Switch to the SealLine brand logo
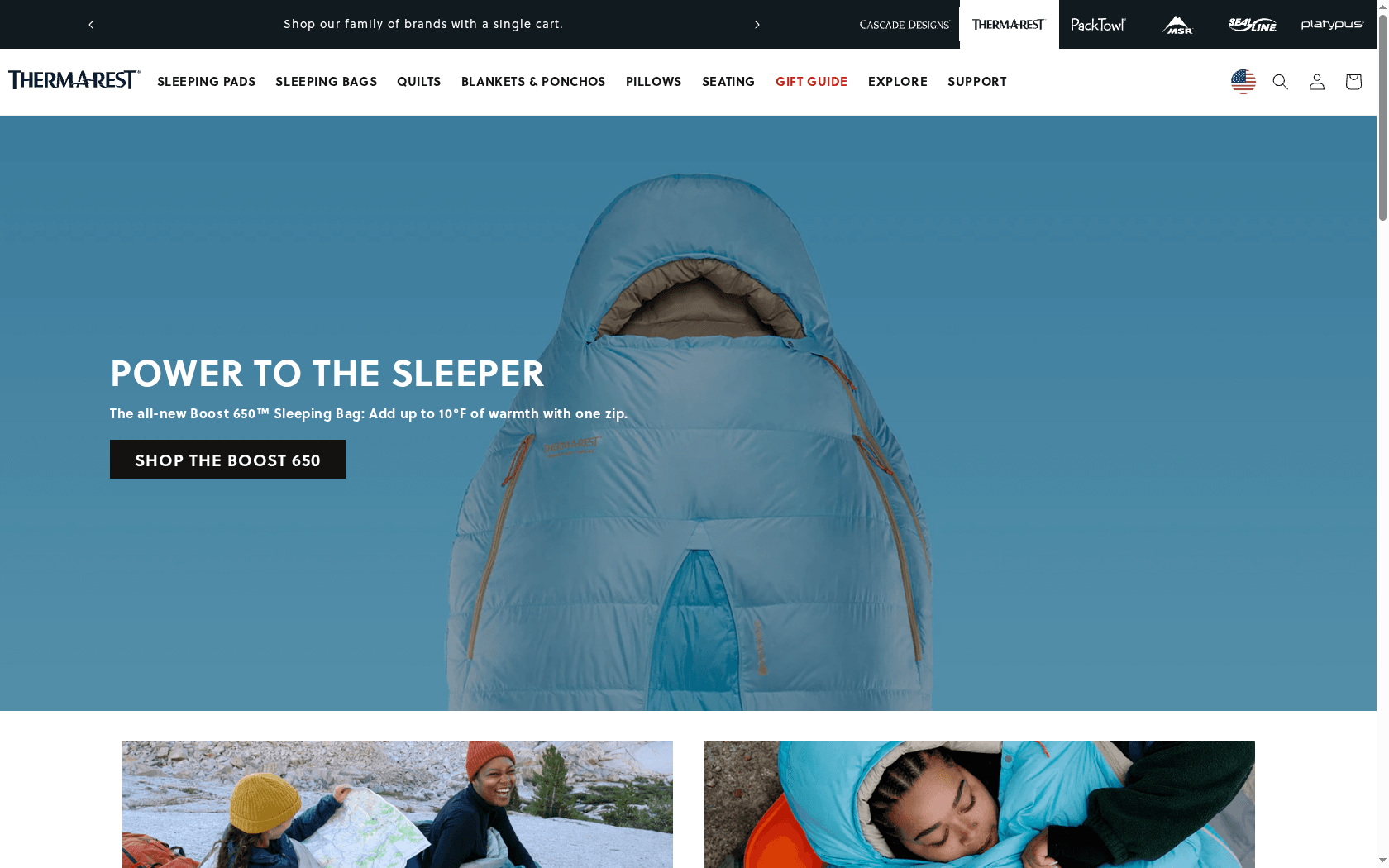This screenshot has width=1389, height=868. tap(1252, 25)
